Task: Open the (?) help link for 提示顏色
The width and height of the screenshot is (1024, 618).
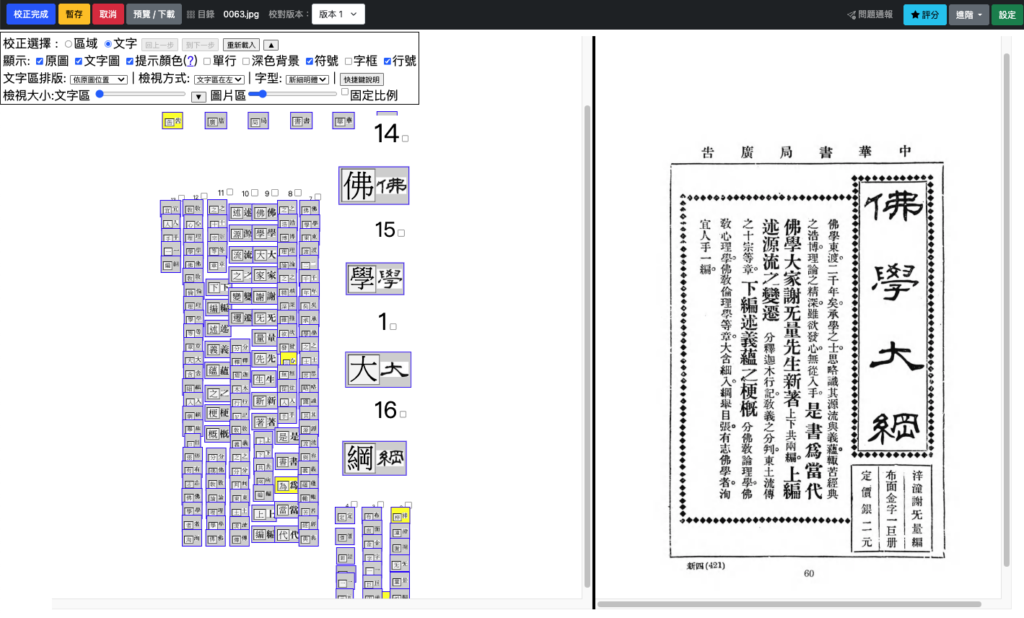Action: click(190, 61)
